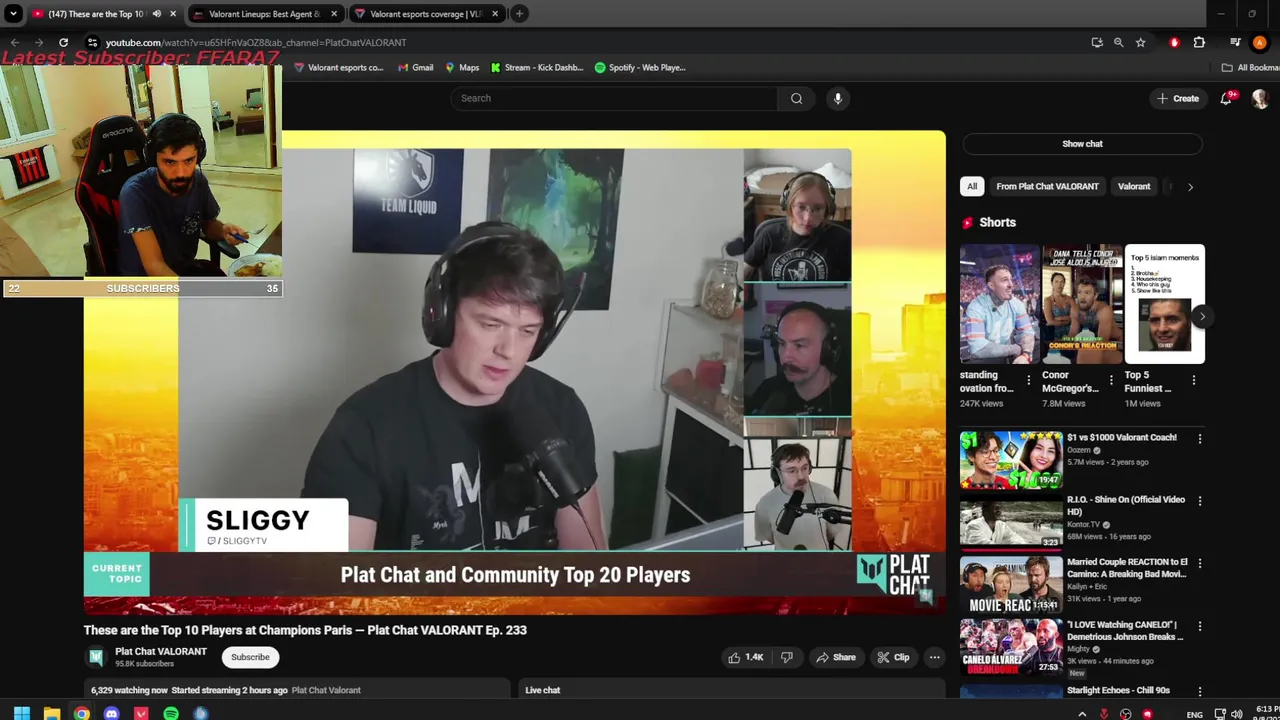1280x720 pixels.
Task: Close the YouTube browser tab
Action: (173, 14)
